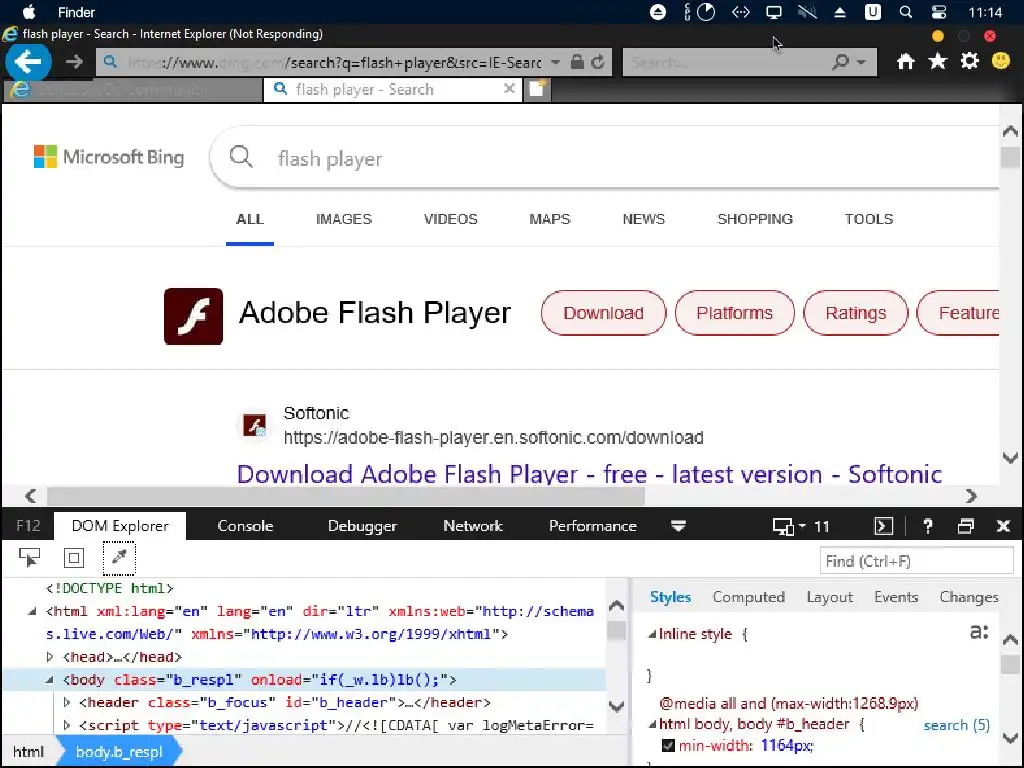Viewport: 1024px width, 768px height.
Task: Open the Network tab
Action: click(473, 526)
